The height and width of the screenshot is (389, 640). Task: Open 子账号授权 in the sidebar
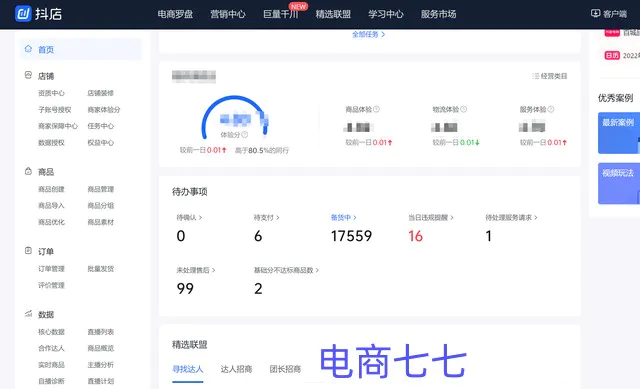(x=55, y=109)
